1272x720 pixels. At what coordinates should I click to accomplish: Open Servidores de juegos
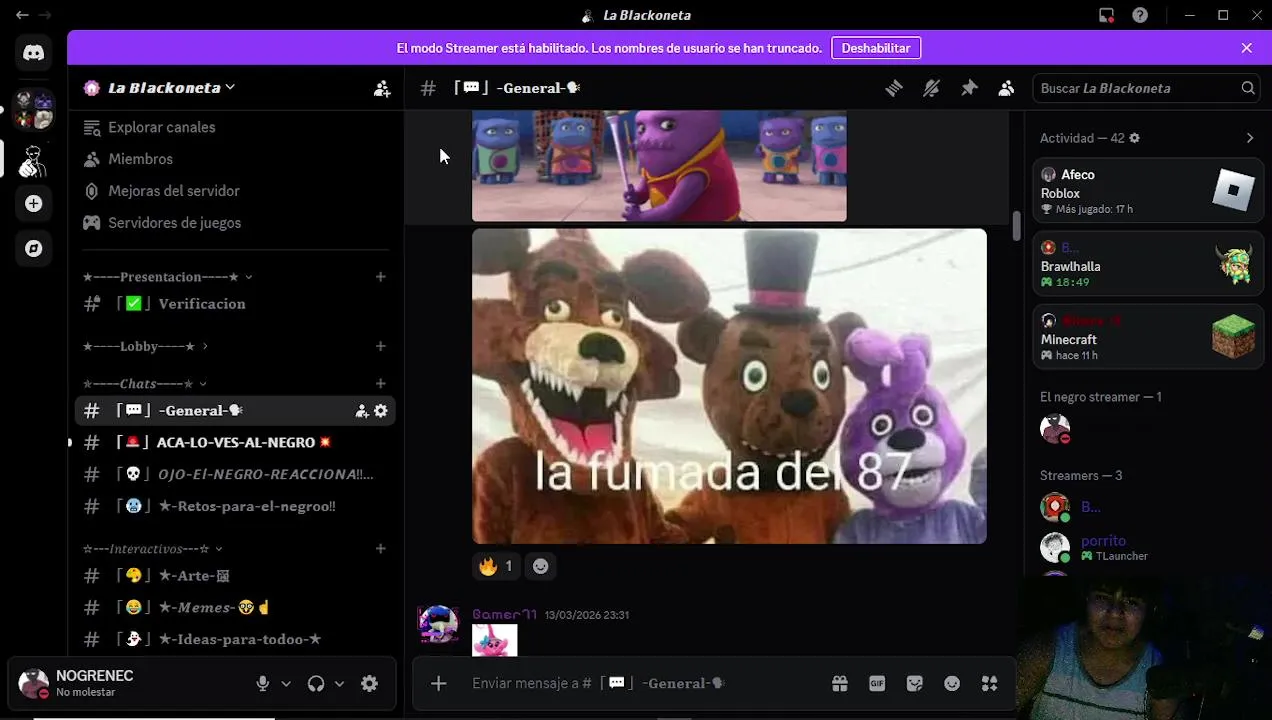pos(235,223)
